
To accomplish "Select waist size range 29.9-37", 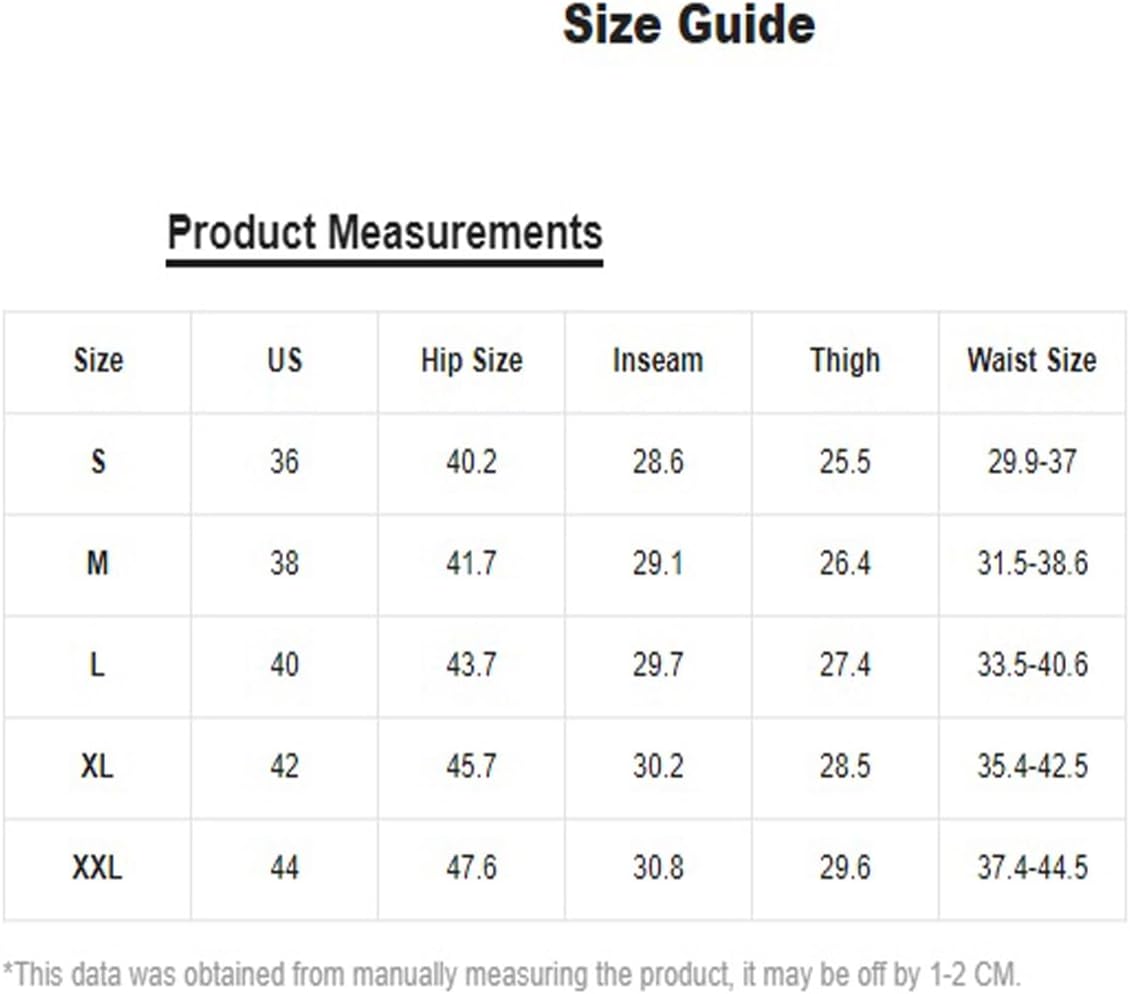I will coord(1032,461).
